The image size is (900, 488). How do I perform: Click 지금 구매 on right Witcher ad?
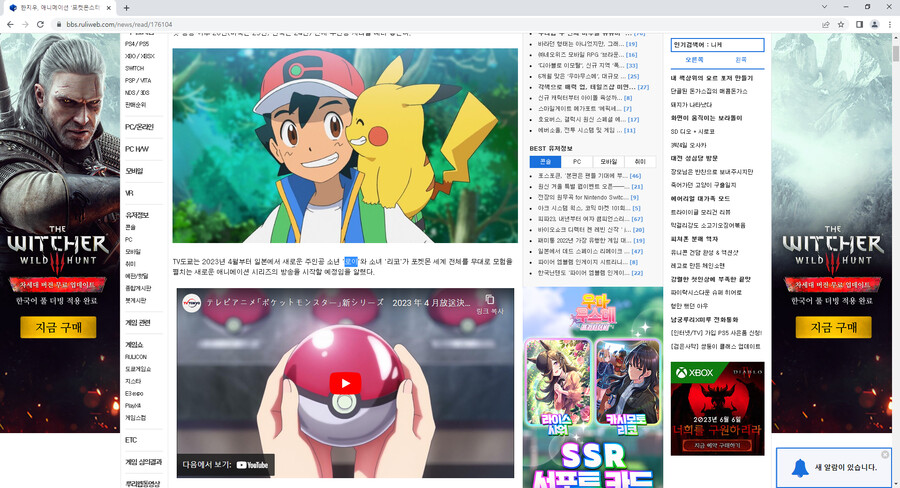(x=833, y=327)
